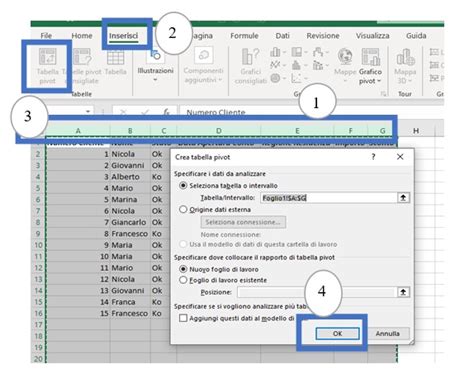Close the Crea tabella pivot dialog
This screenshot has width=474, height=383.
[x=400, y=157]
